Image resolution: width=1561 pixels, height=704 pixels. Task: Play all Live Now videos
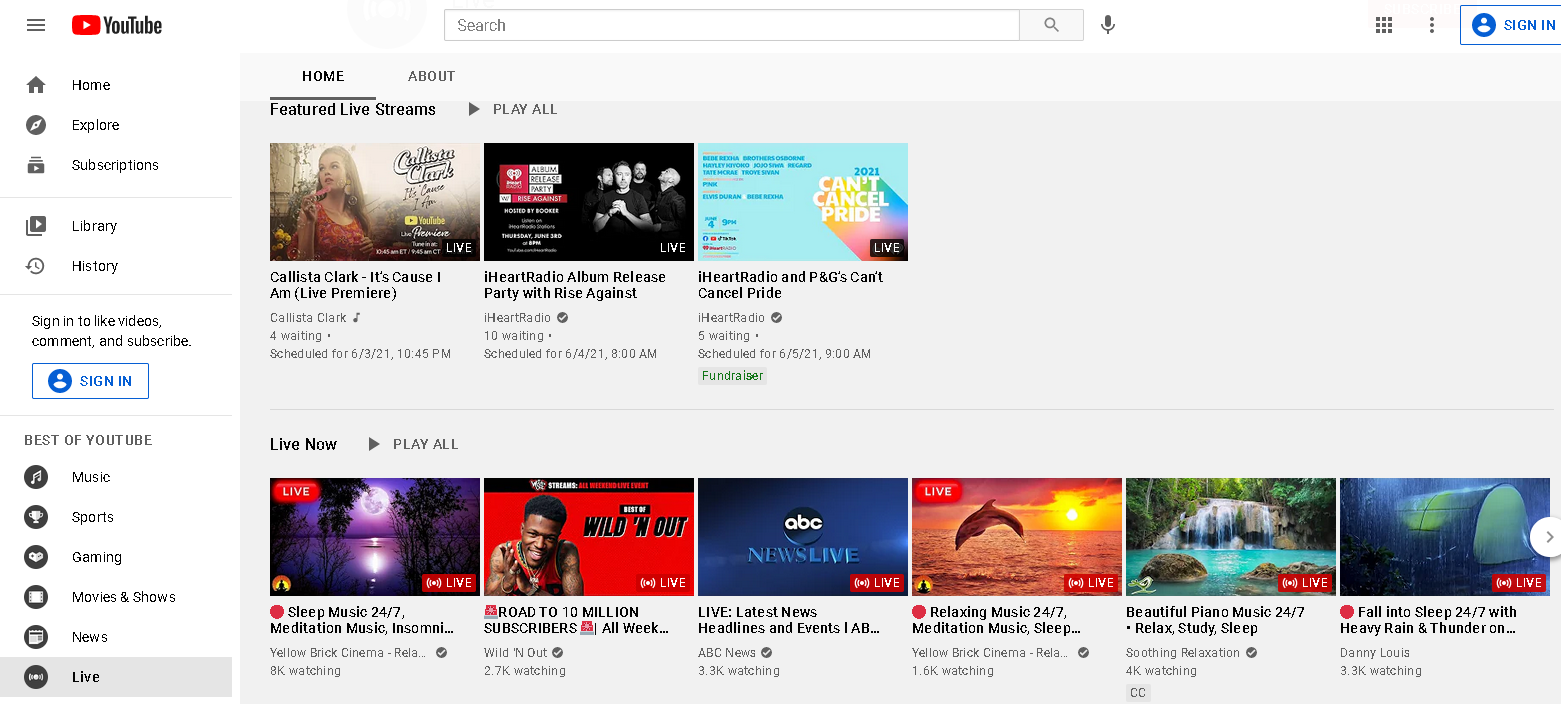point(413,444)
